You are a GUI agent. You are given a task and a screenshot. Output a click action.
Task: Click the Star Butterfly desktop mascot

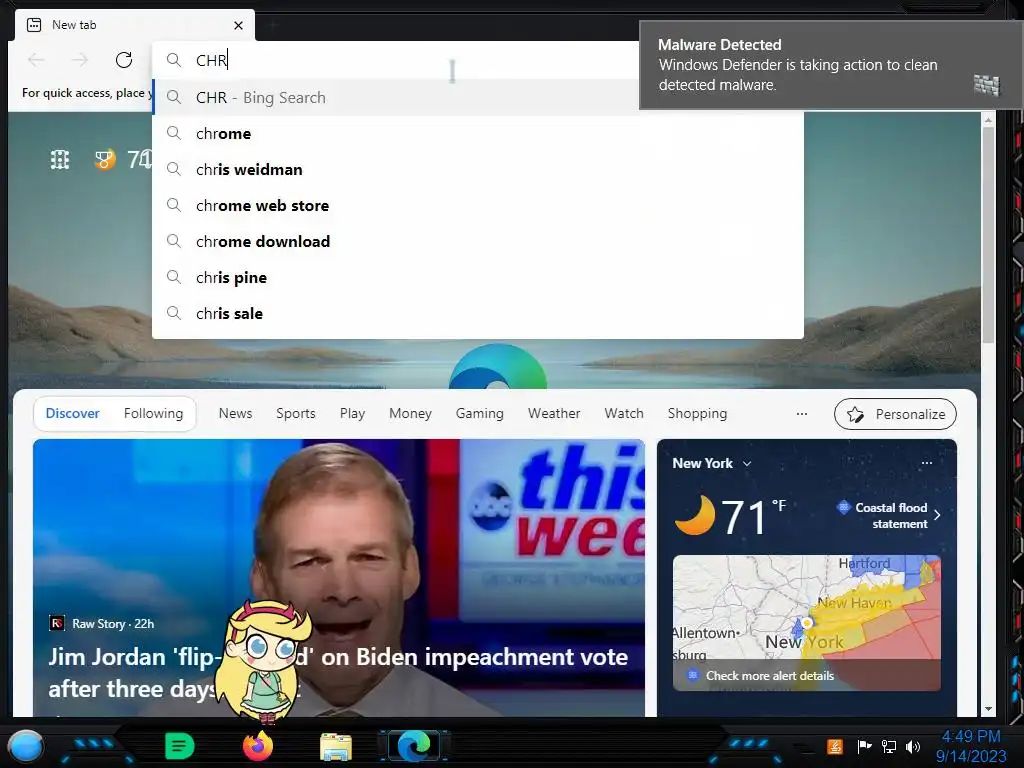(x=264, y=661)
